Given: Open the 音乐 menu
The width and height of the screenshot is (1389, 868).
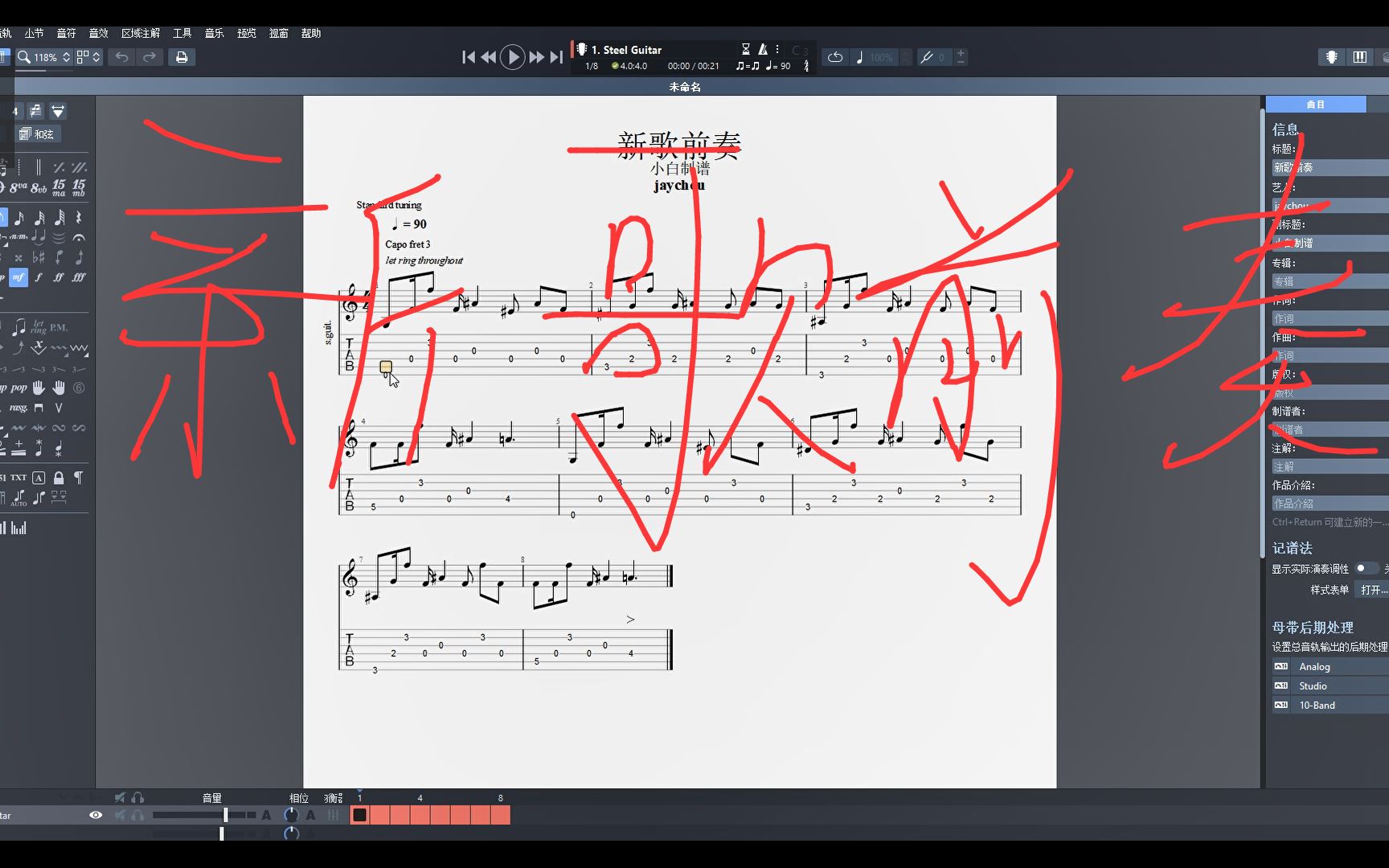Looking at the screenshot, I should click(214, 33).
